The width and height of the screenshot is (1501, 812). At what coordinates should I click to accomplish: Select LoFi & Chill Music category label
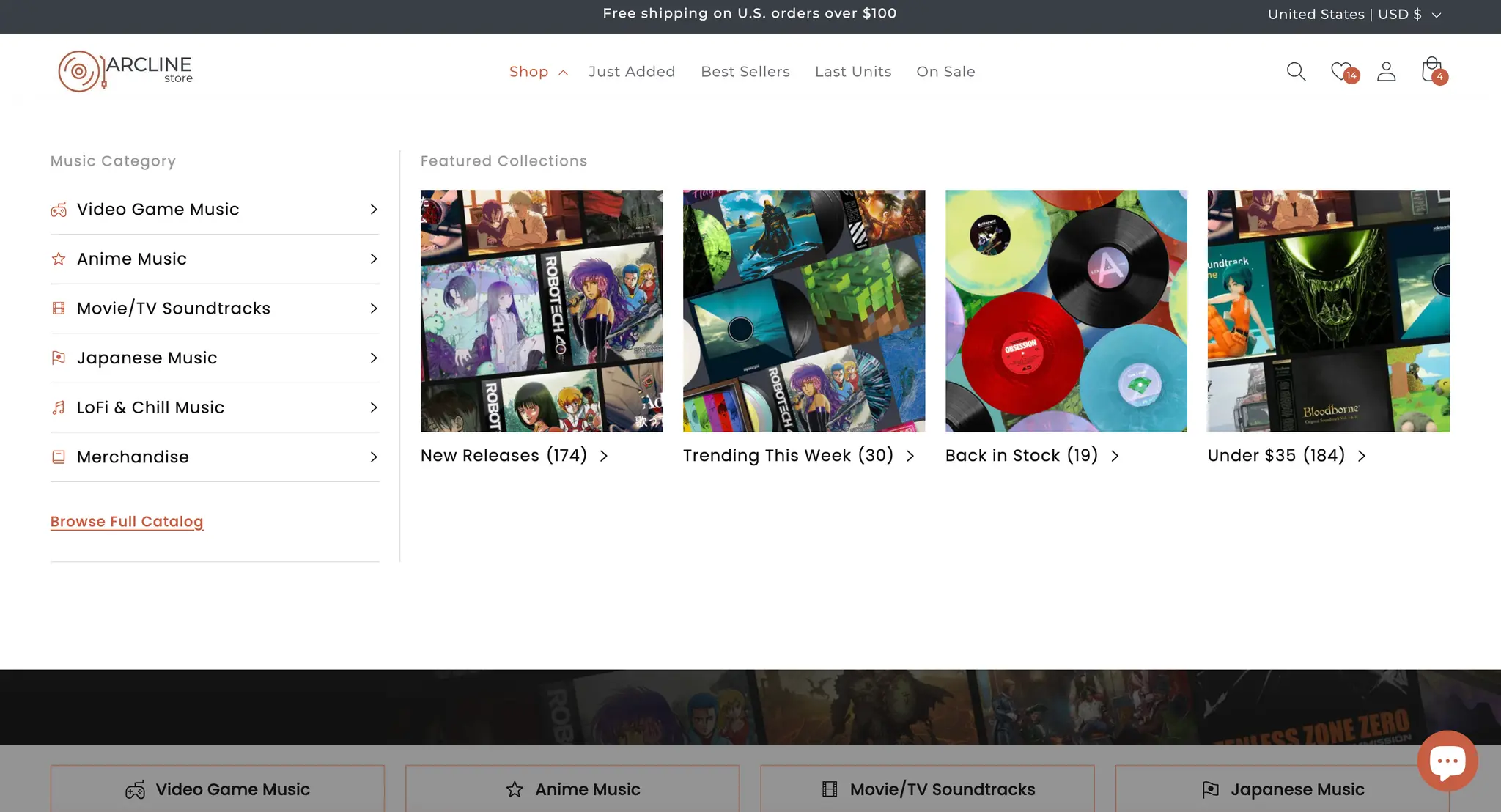tap(151, 407)
